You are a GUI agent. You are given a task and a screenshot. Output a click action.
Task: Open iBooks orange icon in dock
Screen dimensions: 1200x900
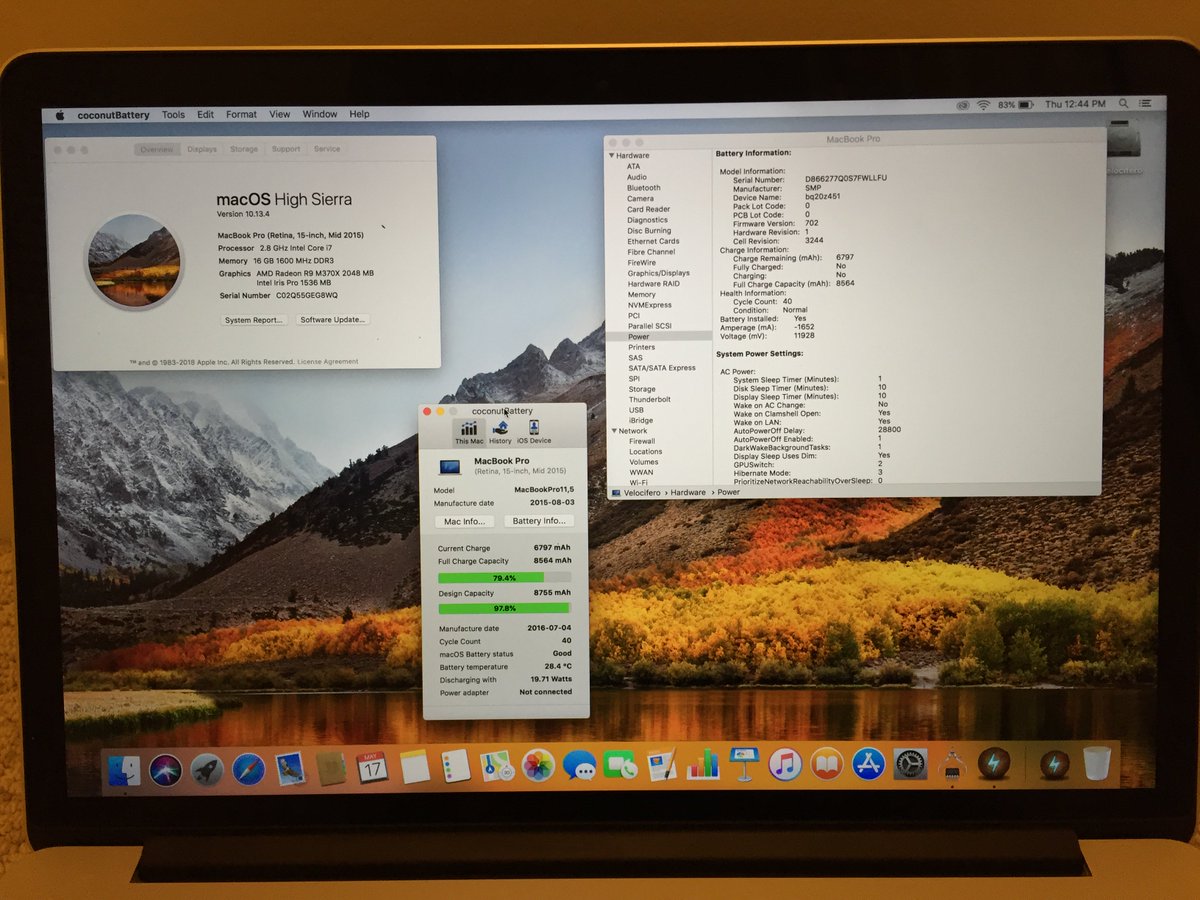coord(826,764)
